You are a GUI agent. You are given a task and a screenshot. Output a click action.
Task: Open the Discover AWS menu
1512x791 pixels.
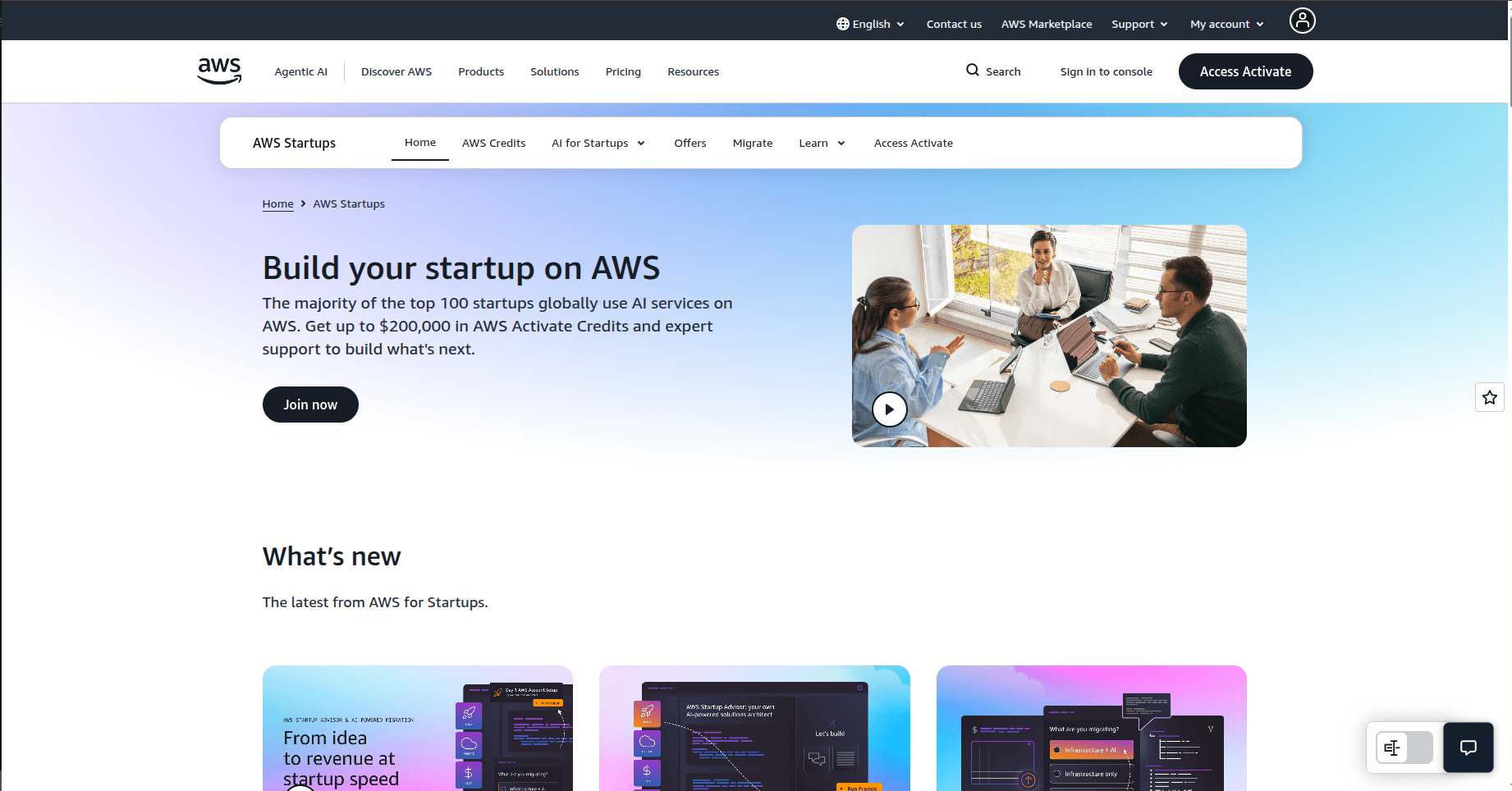[396, 71]
